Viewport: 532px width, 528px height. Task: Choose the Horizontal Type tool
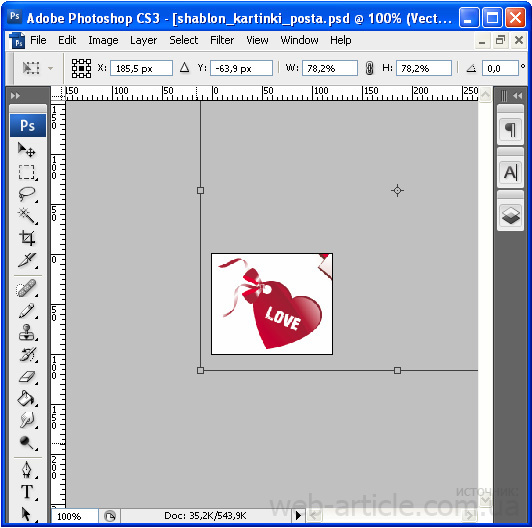(x=26, y=492)
